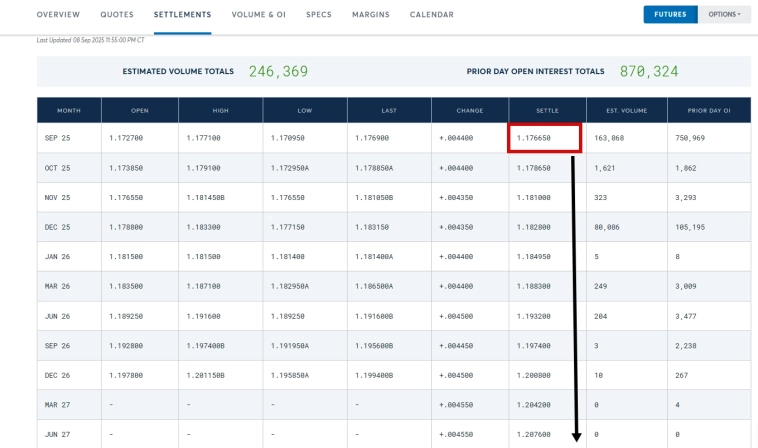The width and height of the screenshot is (758, 448).
Task: Click the blue Futures button
Action: click(x=670, y=15)
